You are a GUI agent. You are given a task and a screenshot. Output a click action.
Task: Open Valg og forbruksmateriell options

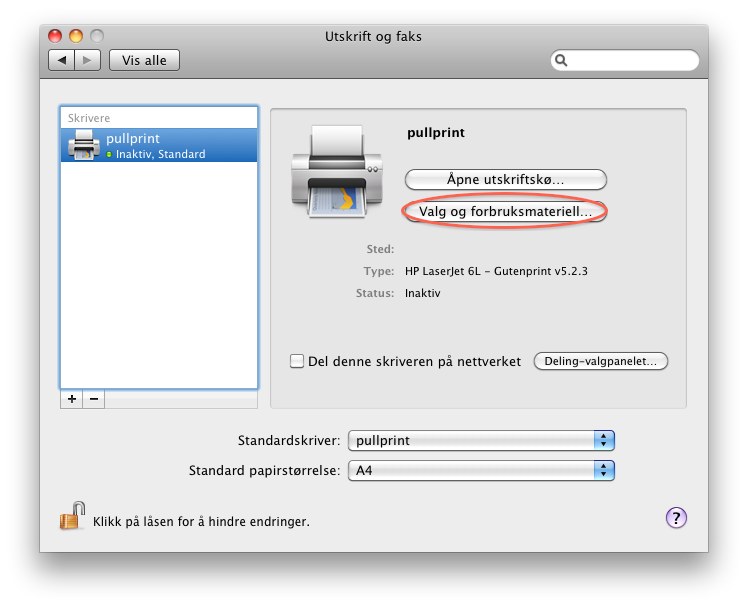505,212
